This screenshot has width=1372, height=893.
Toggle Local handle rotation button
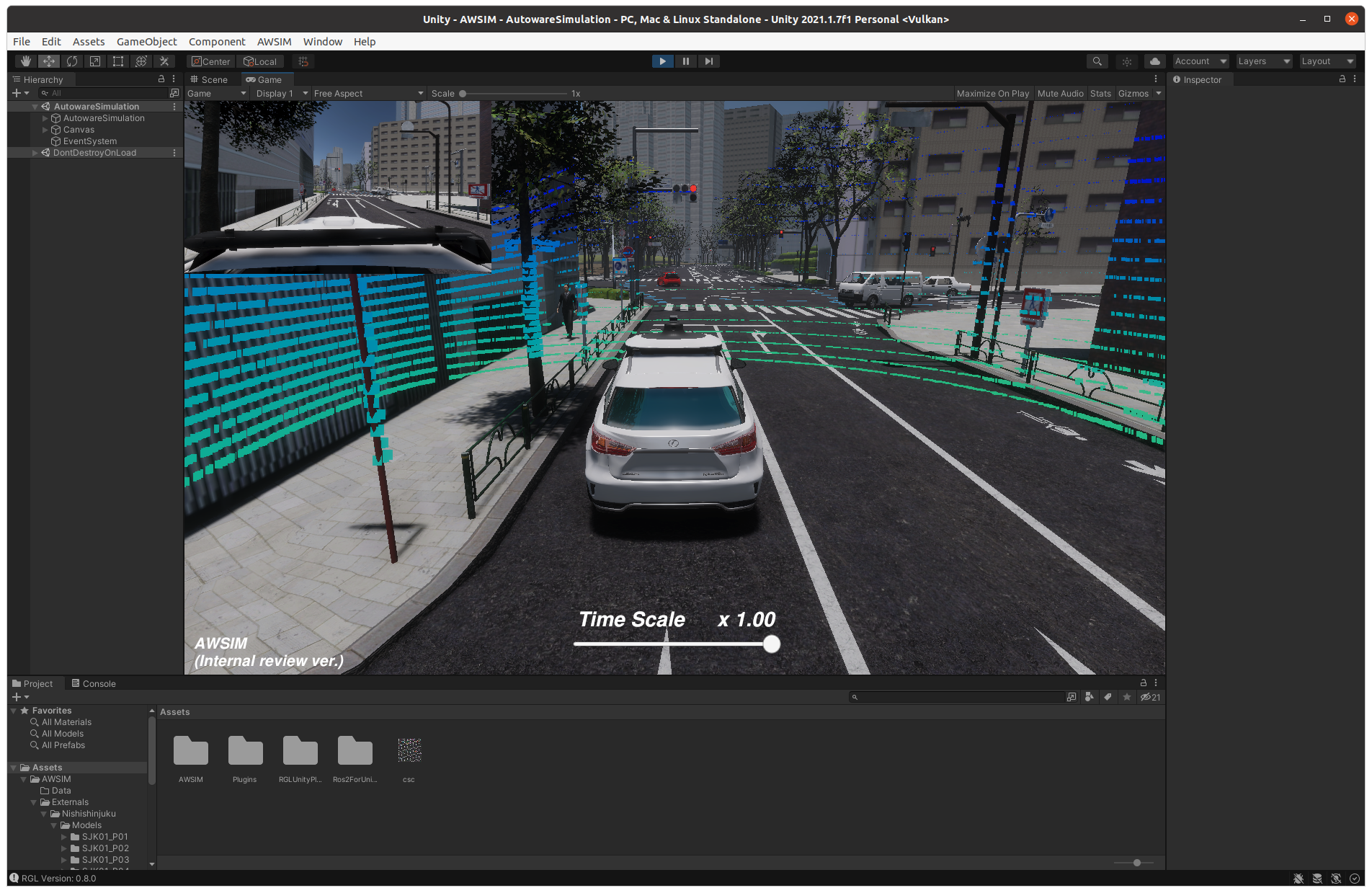click(x=260, y=61)
